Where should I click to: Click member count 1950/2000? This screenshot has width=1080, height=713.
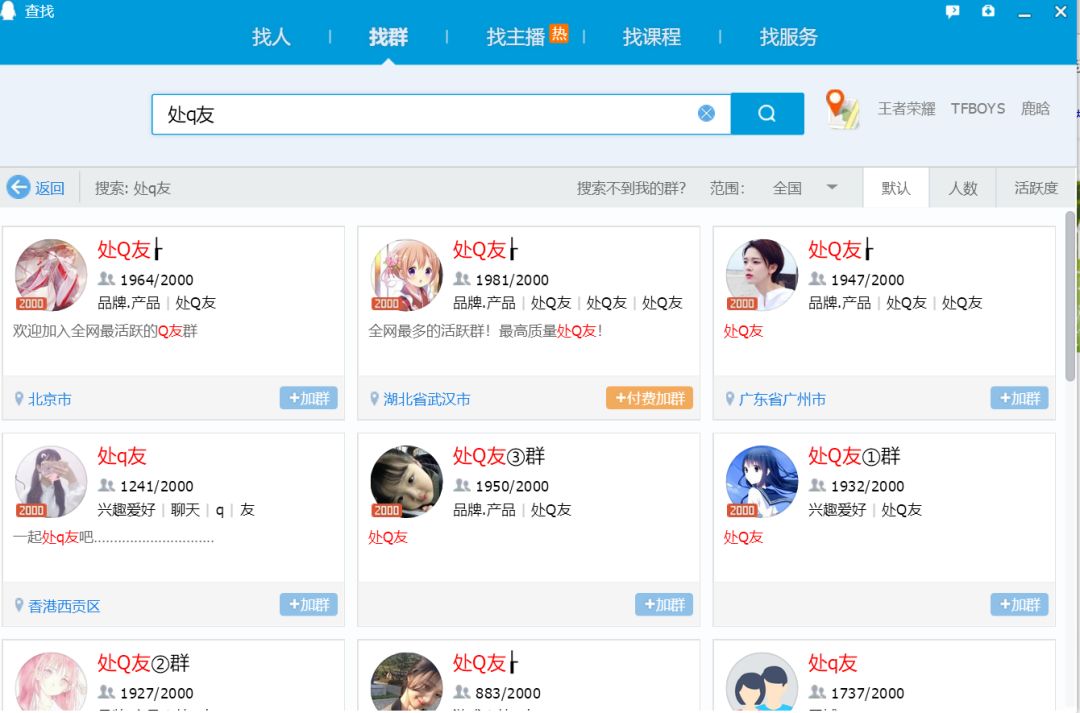512,486
